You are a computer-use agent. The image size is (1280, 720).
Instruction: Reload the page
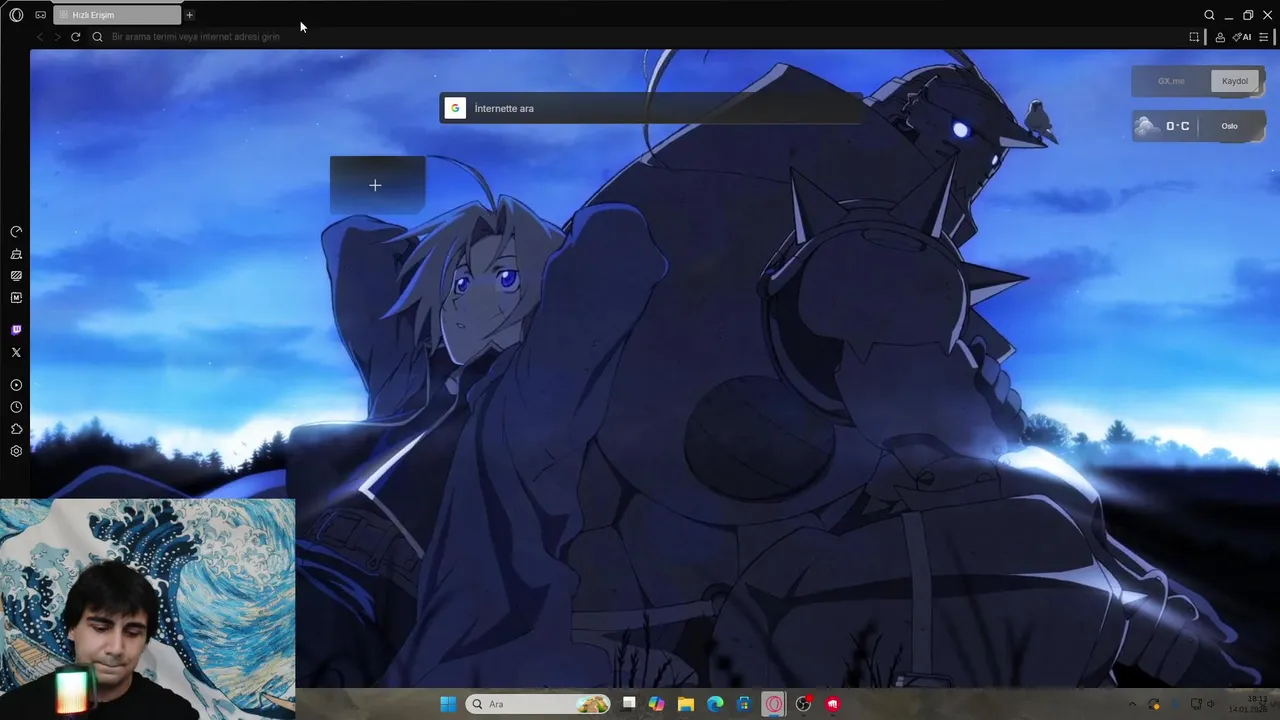coord(75,37)
